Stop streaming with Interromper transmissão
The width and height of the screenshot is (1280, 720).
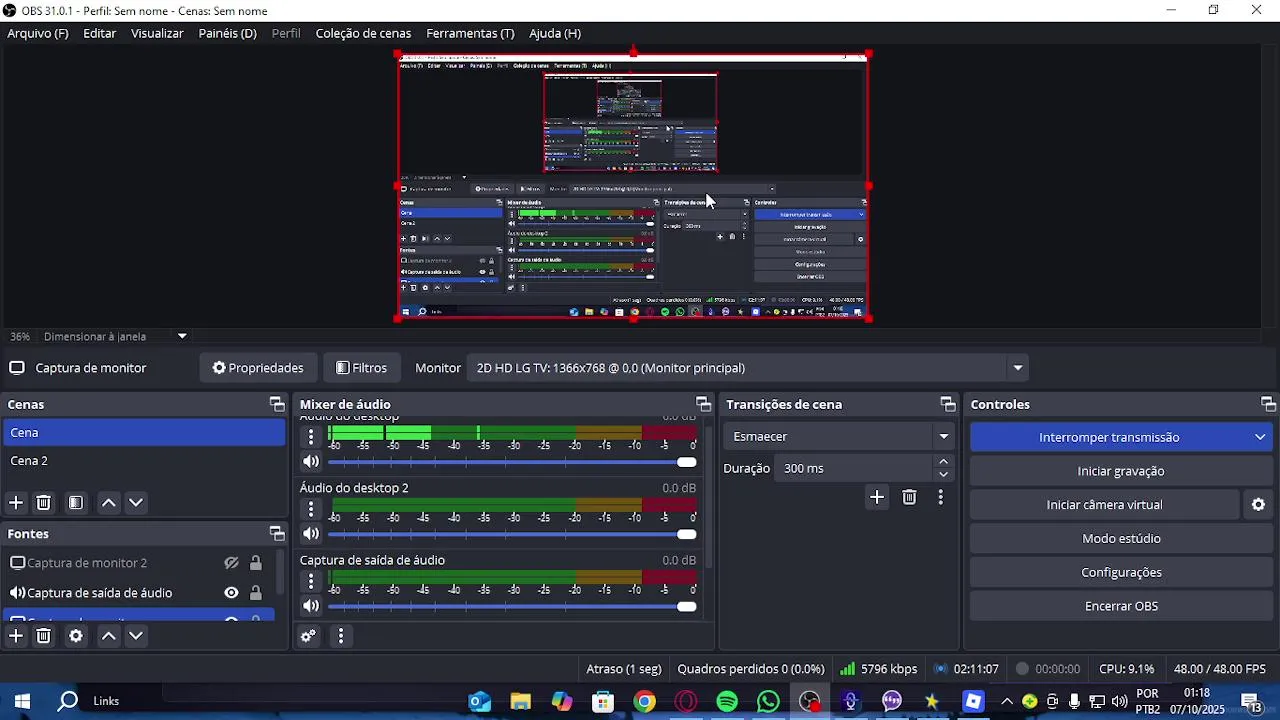coord(1108,437)
